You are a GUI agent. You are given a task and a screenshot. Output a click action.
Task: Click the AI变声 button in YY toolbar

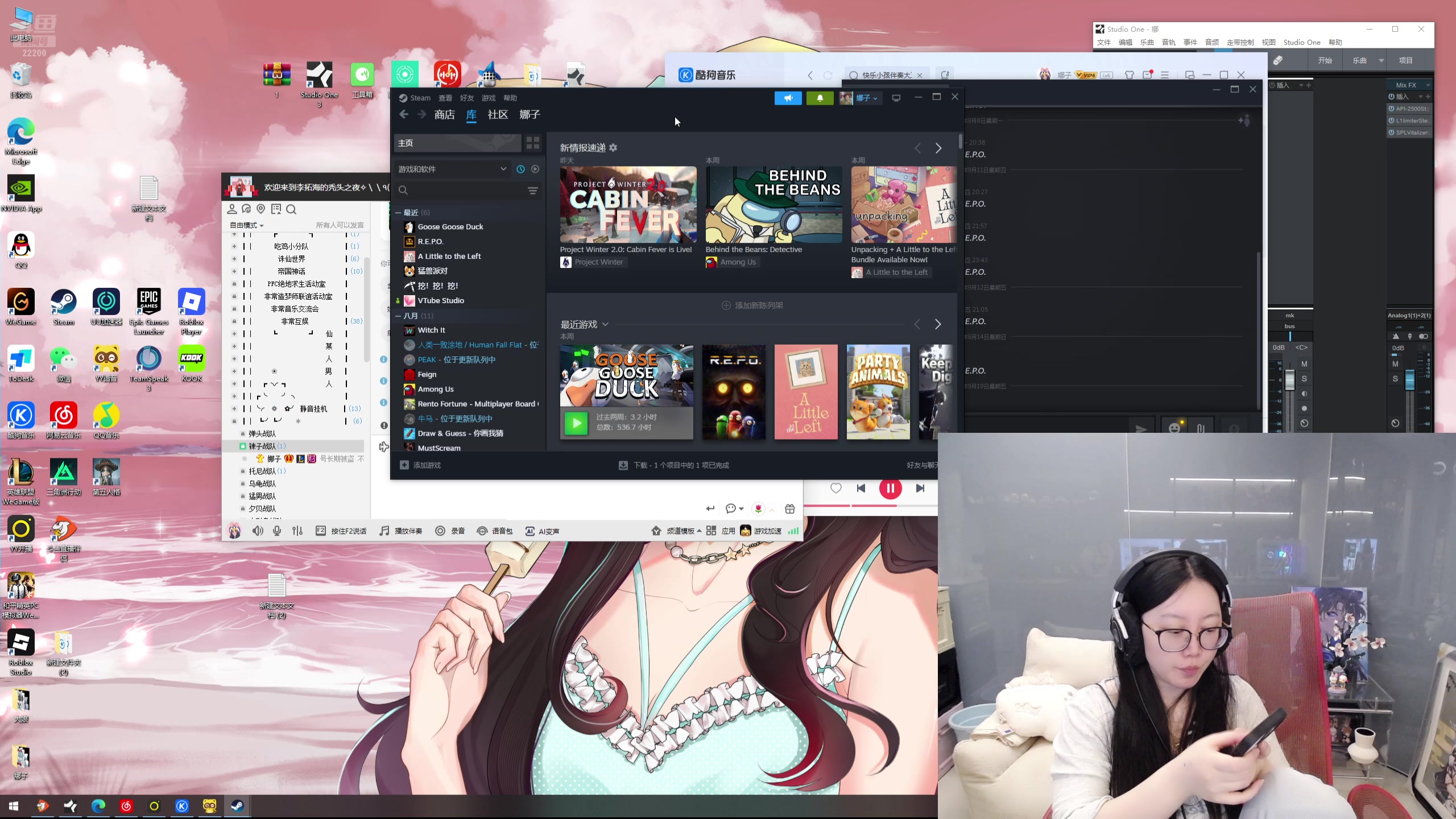point(542,531)
